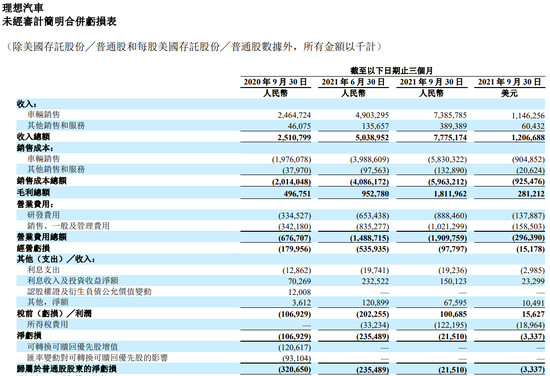Select the column header 2020年9月30日
The height and width of the screenshot is (376, 550).
coord(275,82)
